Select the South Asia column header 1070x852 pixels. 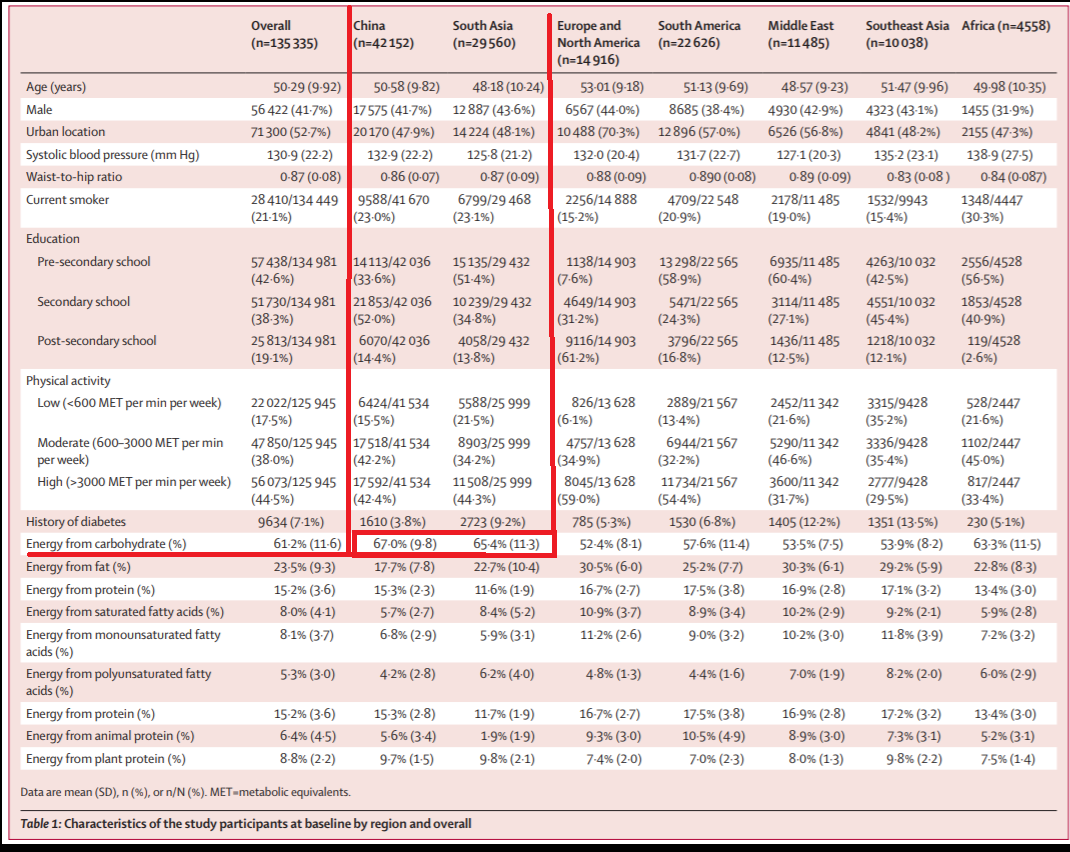pyautogui.click(x=484, y=34)
